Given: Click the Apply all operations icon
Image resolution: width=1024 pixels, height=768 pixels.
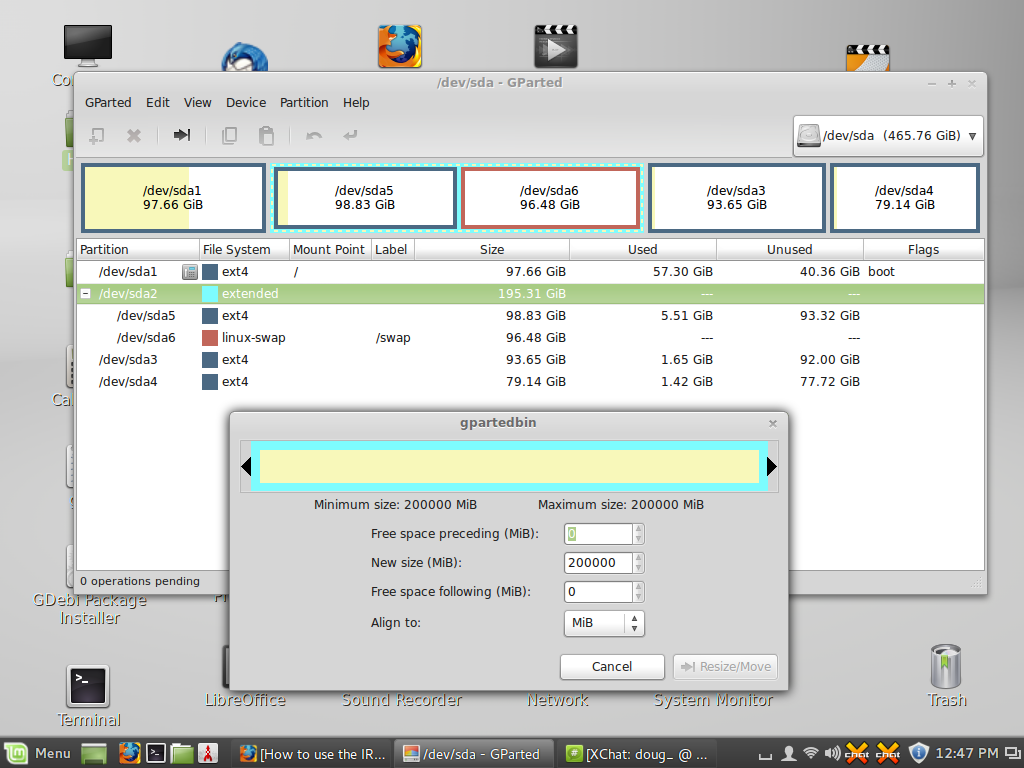Looking at the screenshot, I should [x=351, y=135].
